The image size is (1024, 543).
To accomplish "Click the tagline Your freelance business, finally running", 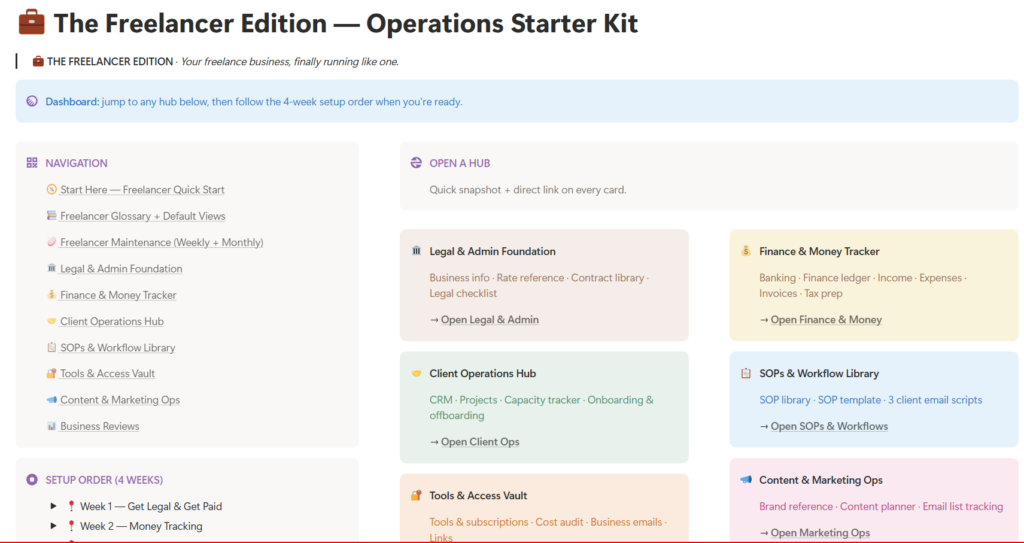I will coord(289,62).
